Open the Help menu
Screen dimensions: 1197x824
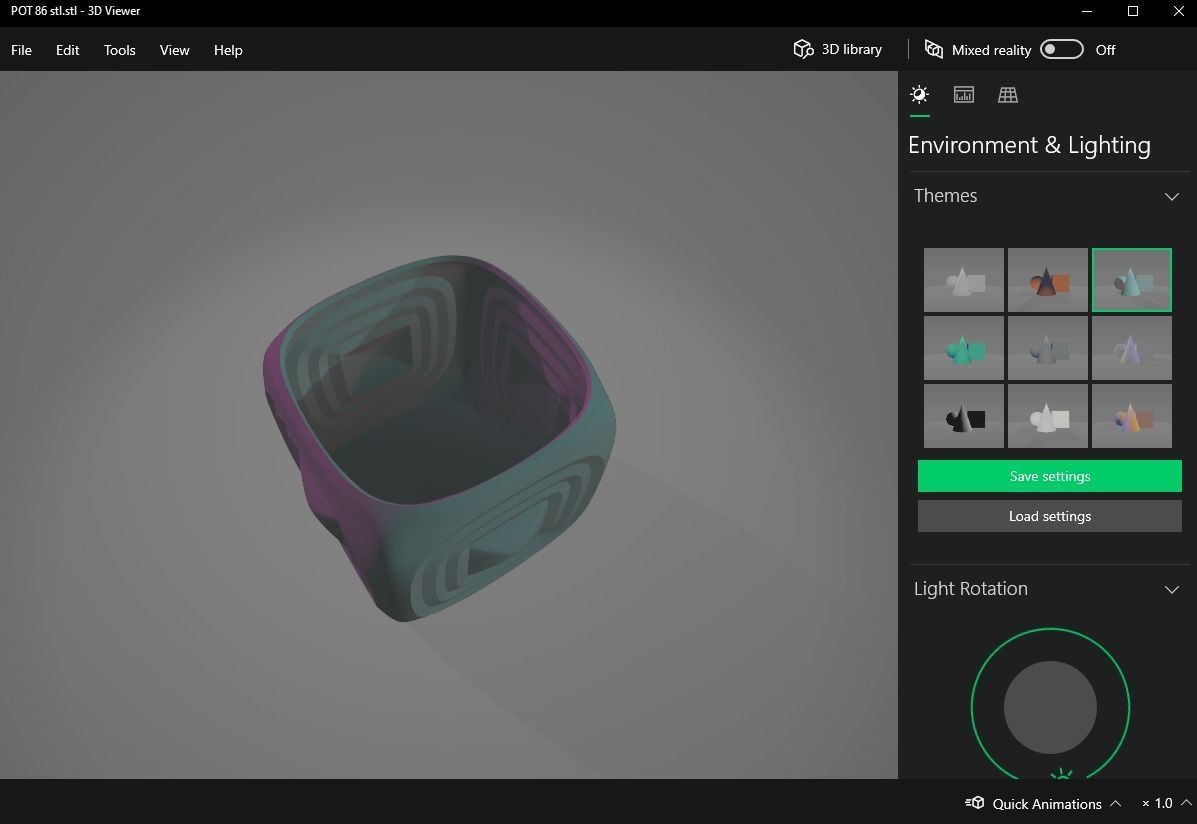coord(228,50)
